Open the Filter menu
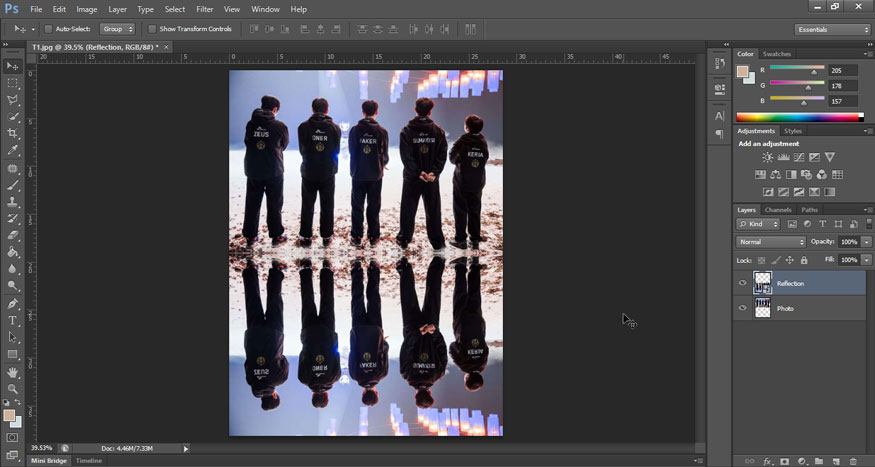This screenshot has height=467, width=875. click(x=204, y=9)
